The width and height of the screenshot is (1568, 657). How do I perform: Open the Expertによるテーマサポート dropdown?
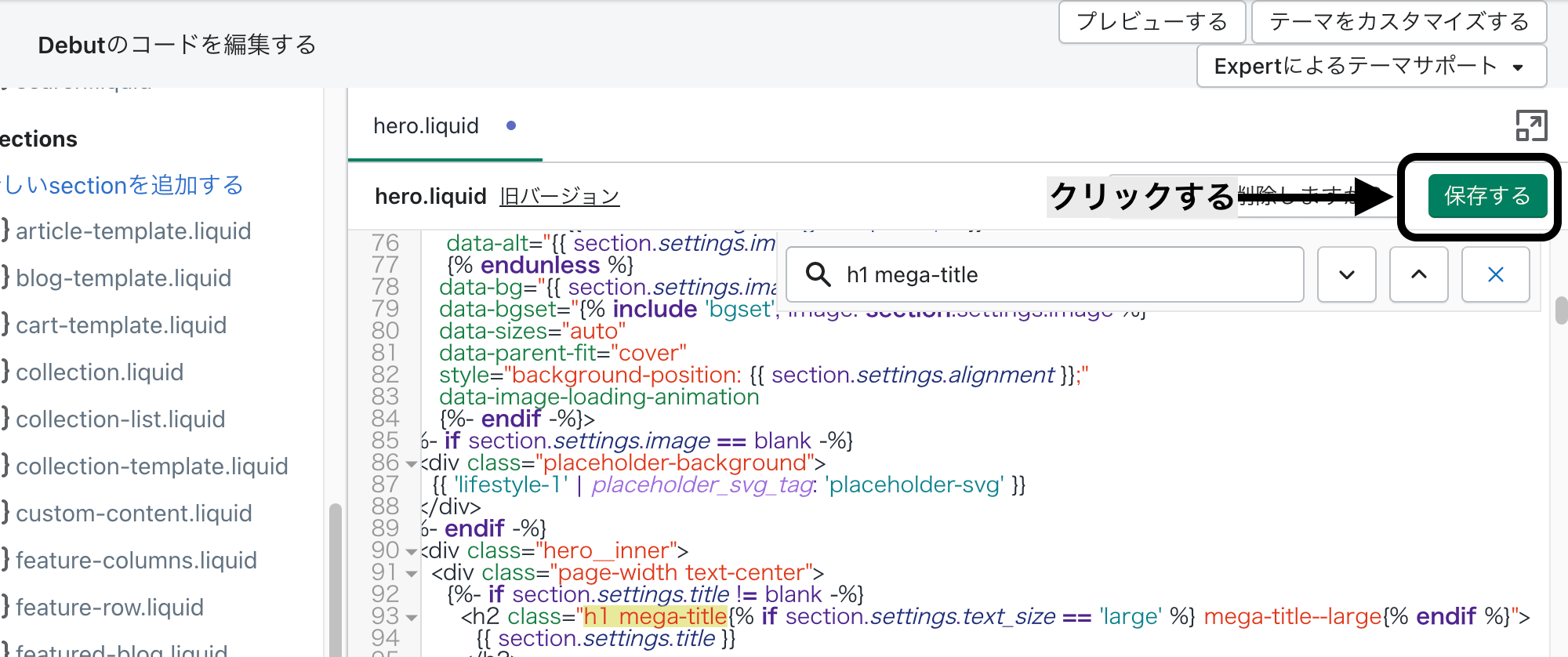coord(1371,66)
